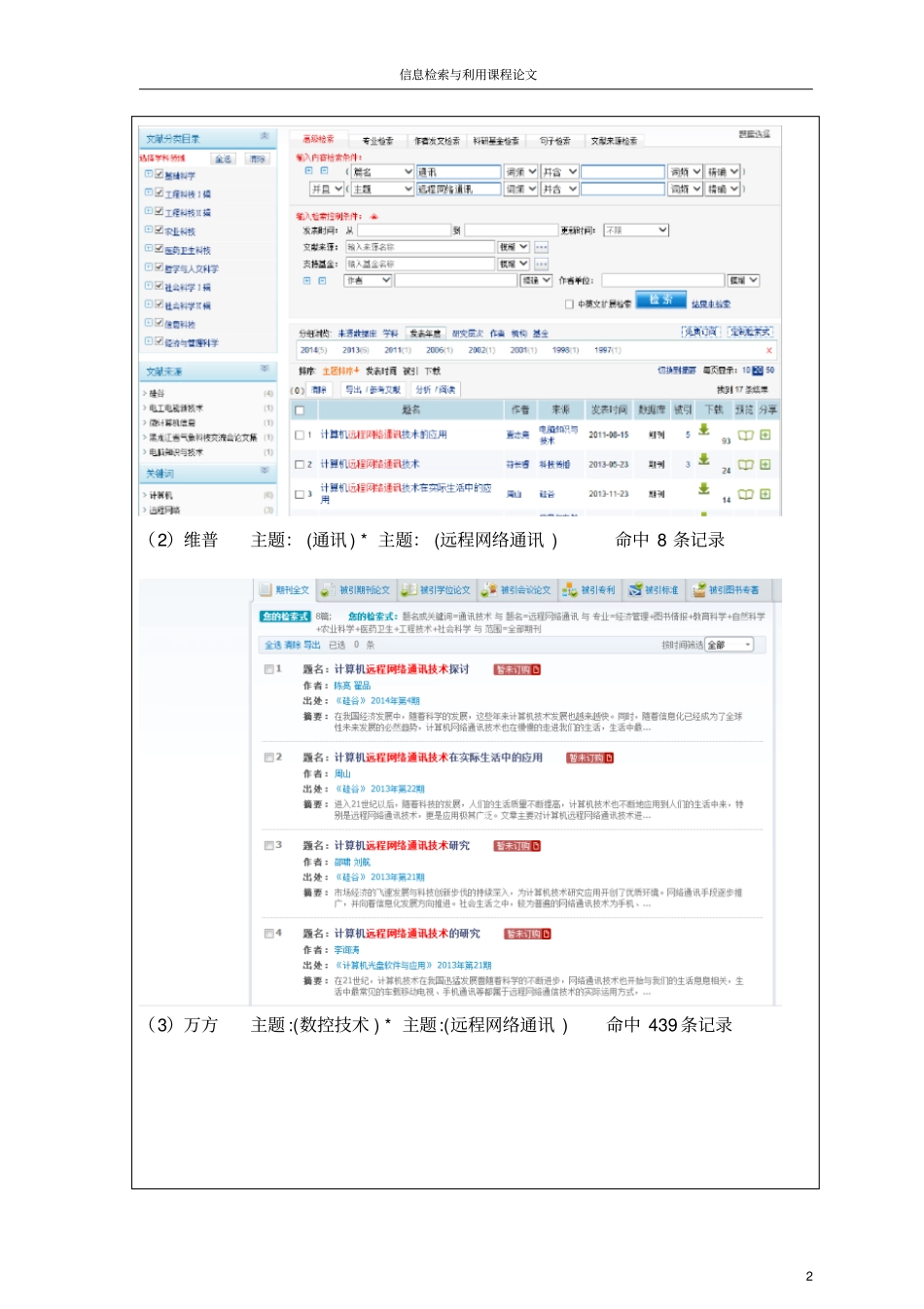The width and height of the screenshot is (924, 1309).
Task: Click the blue 检索 search button
Action: point(661,300)
